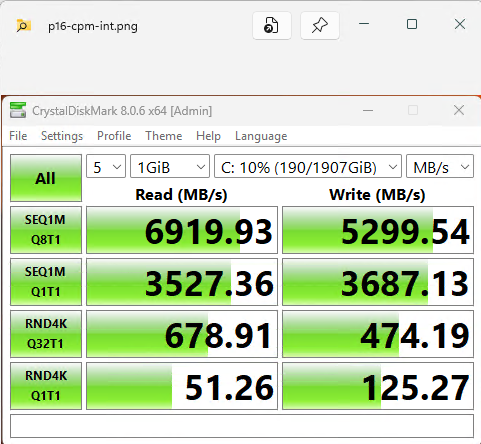Open the test count dropdown showing 5
The height and width of the screenshot is (444, 481).
tap(106, 166)
